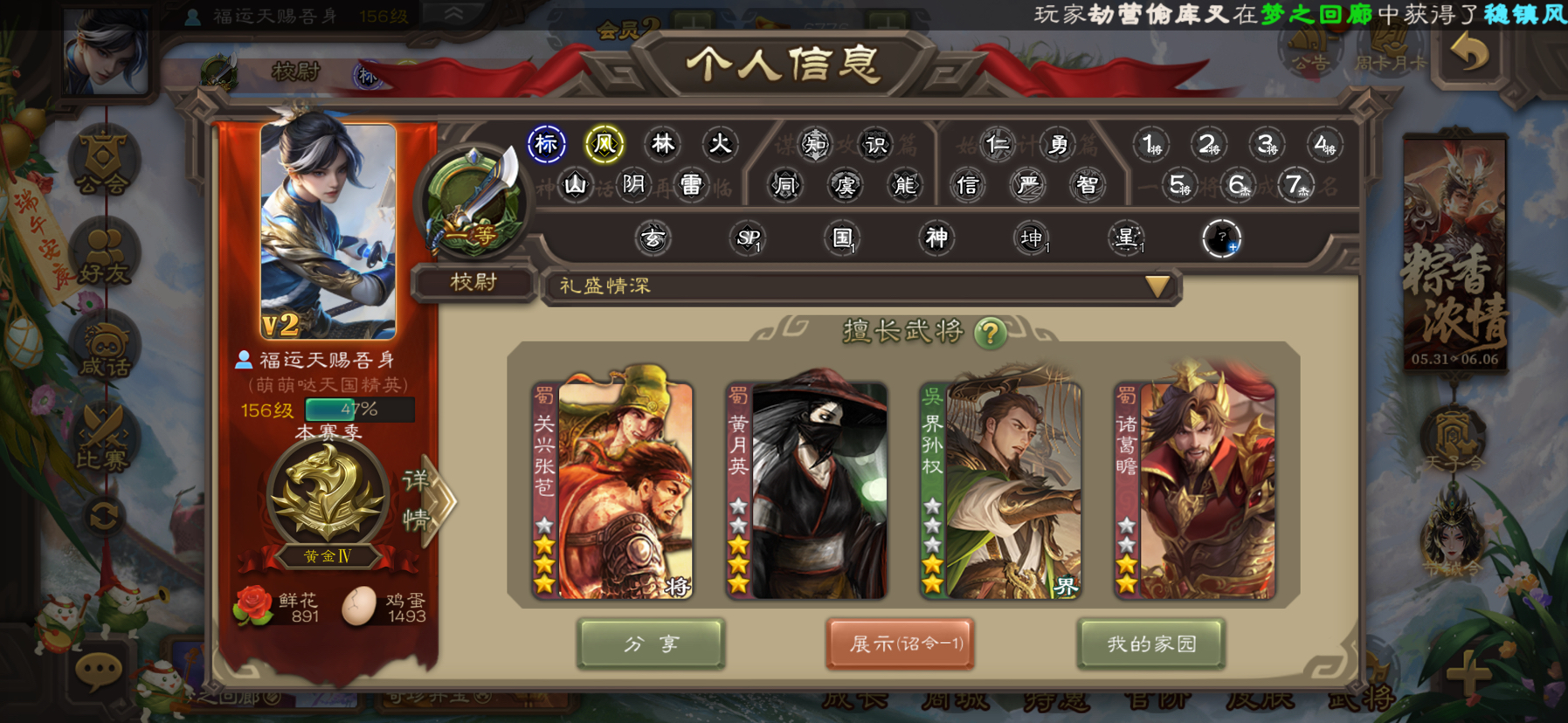Click the question mark help icon beside 擅长武将
The width and height of the screenshot is (1568, 723).
(990, 333)
